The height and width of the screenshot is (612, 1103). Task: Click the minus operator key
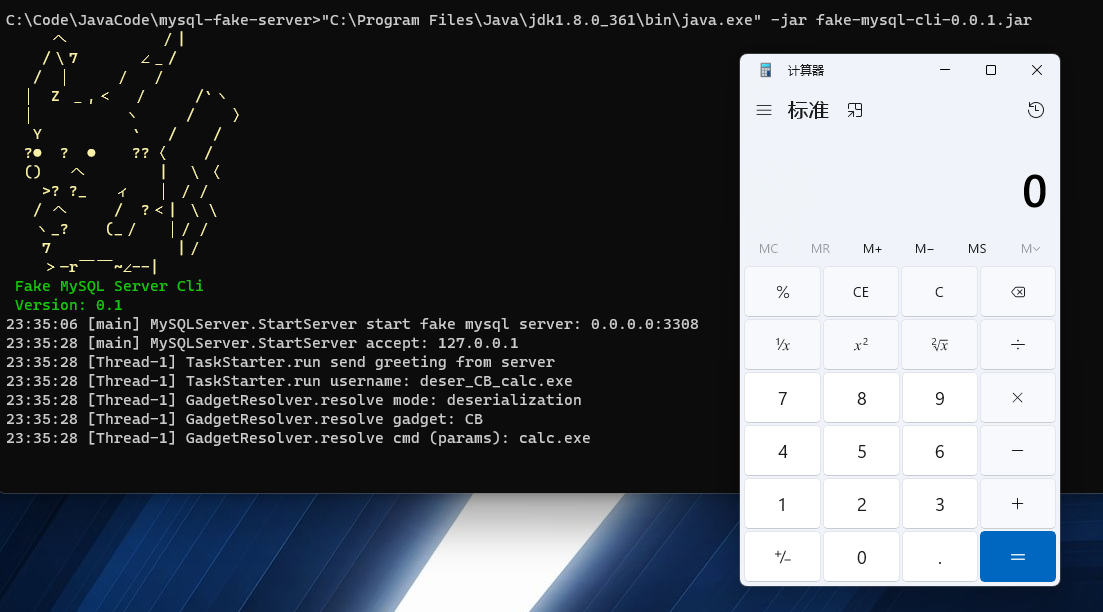pos(1018,451)
